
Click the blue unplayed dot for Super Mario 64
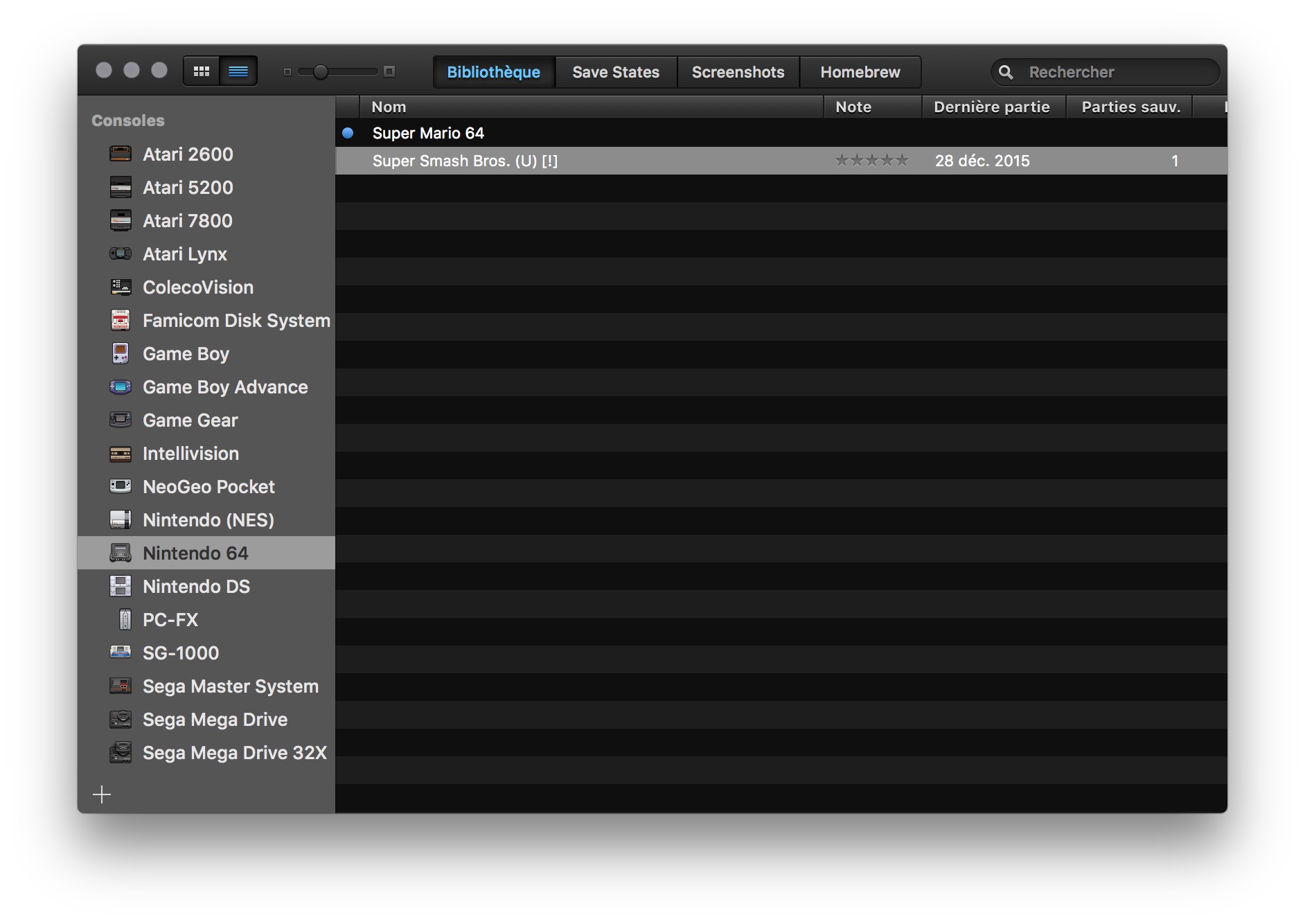point(348,132)
